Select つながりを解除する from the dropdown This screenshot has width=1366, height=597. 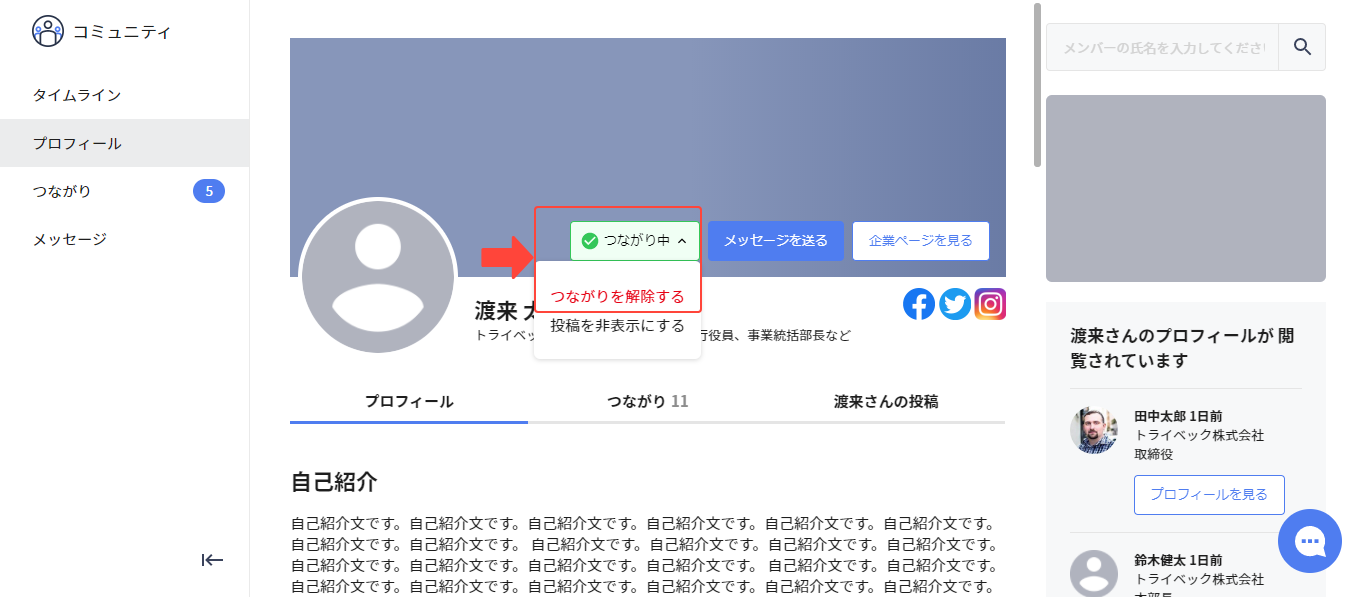(617, 296)
